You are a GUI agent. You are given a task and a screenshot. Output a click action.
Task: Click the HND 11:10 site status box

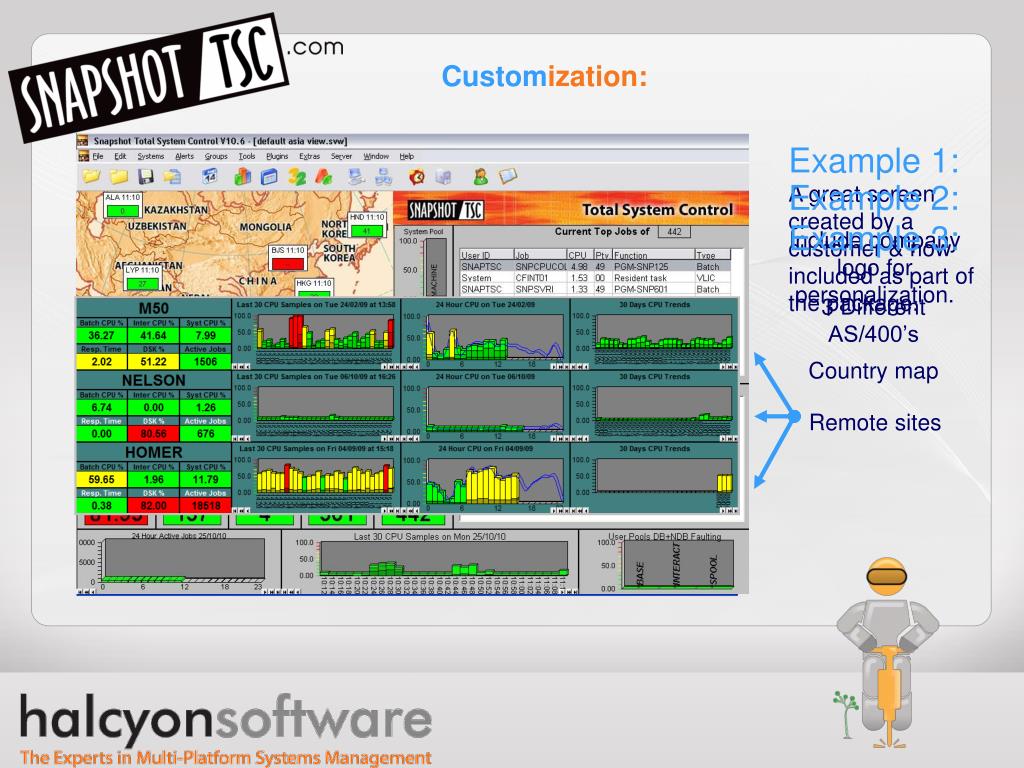[367, 225]
